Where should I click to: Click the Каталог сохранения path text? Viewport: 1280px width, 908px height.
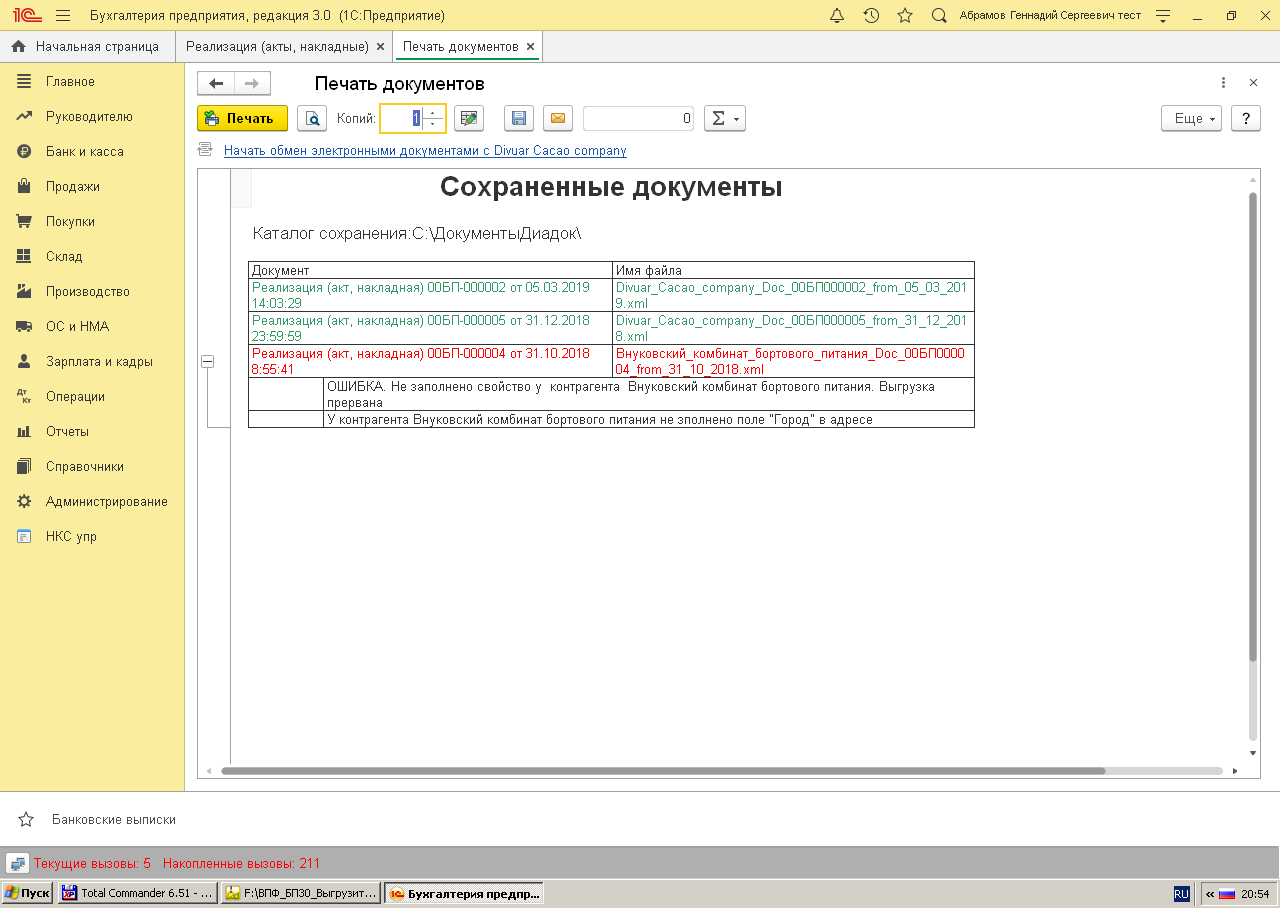[x=417, y=233]
